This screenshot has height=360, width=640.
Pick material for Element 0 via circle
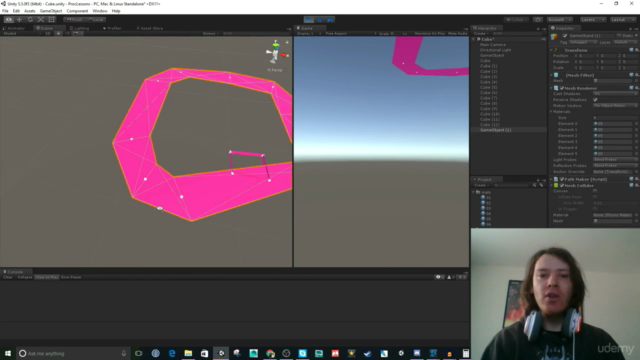(x=636, y=123)
